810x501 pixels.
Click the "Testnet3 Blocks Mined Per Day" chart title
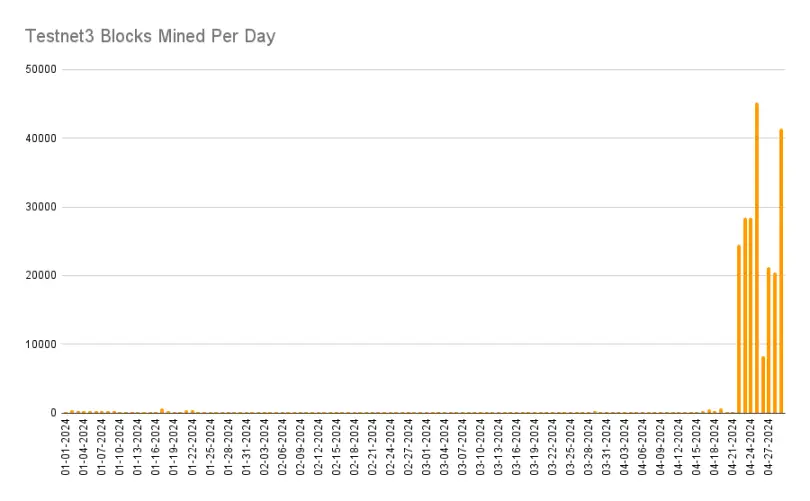coord(150,37)
